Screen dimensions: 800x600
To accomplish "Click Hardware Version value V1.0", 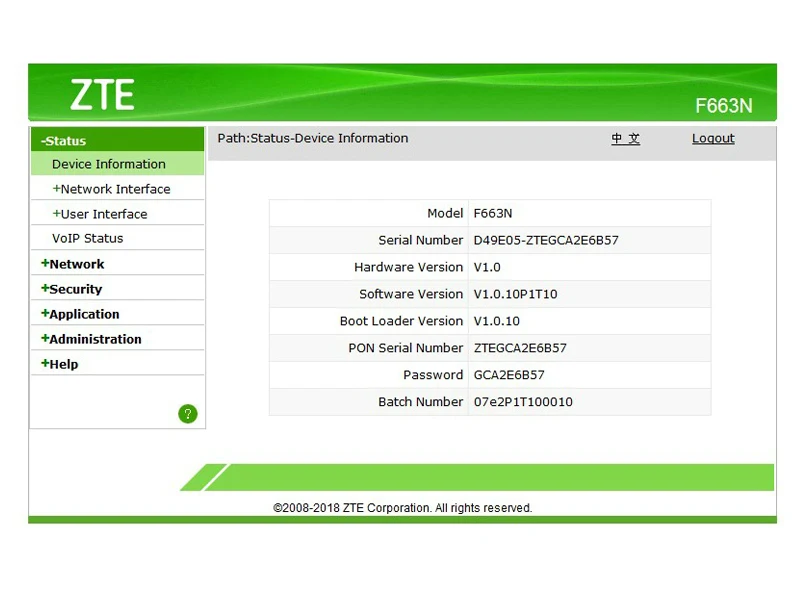I will coord(487,267).
